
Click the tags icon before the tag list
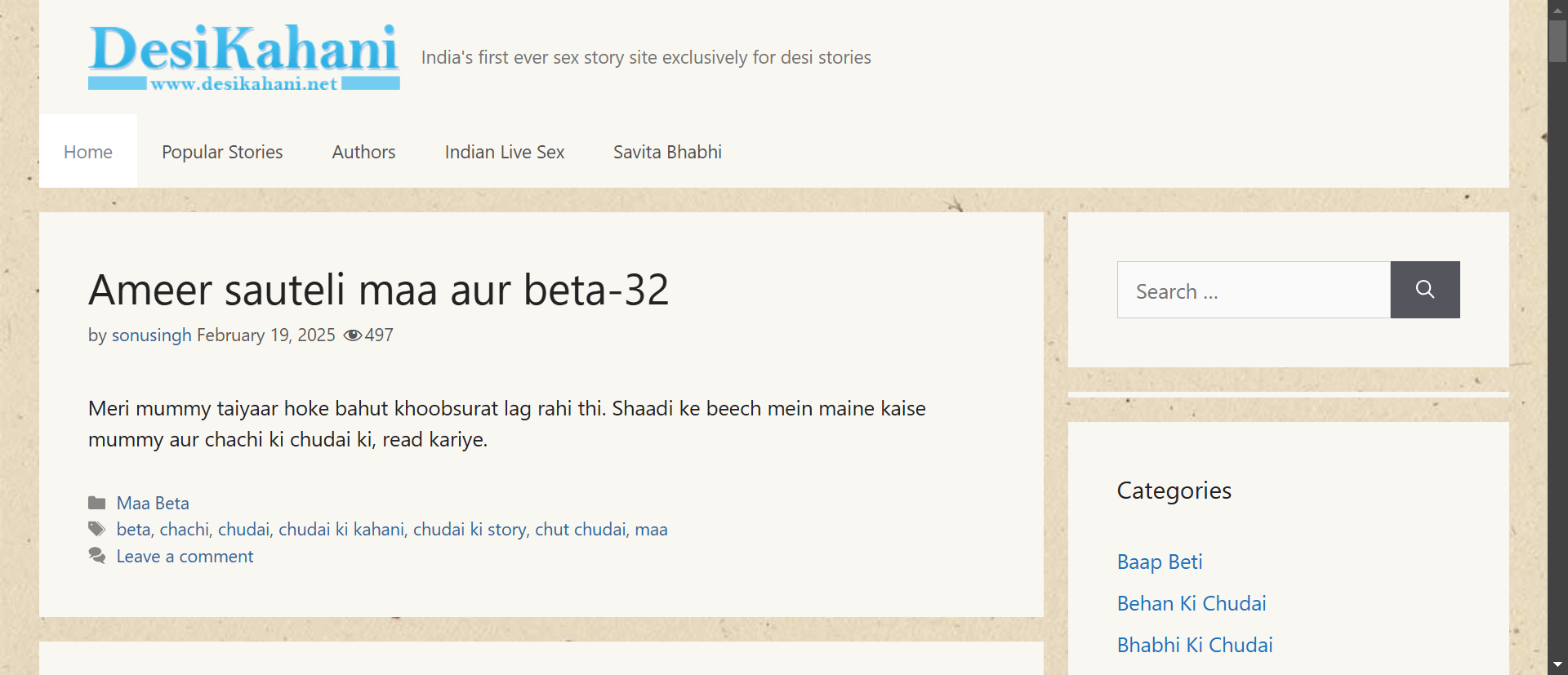(97, 530)
